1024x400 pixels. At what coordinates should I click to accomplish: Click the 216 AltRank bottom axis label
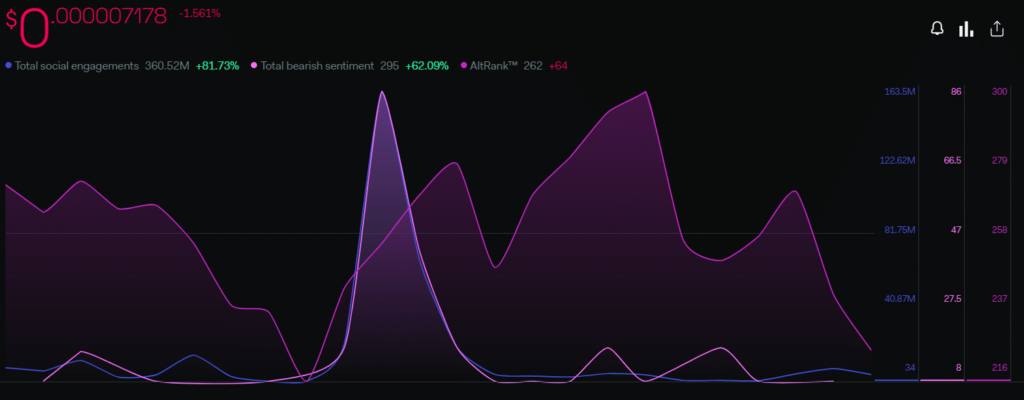(x=998, y=368)
